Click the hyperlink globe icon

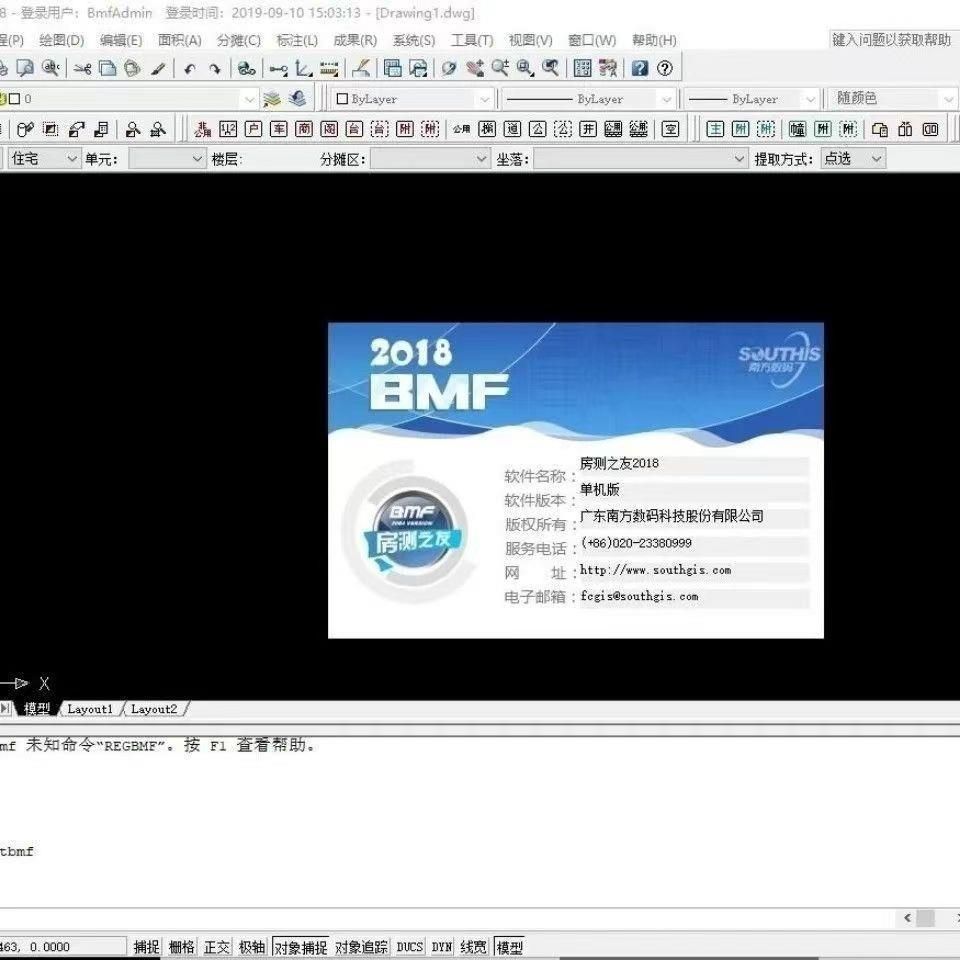247,69
